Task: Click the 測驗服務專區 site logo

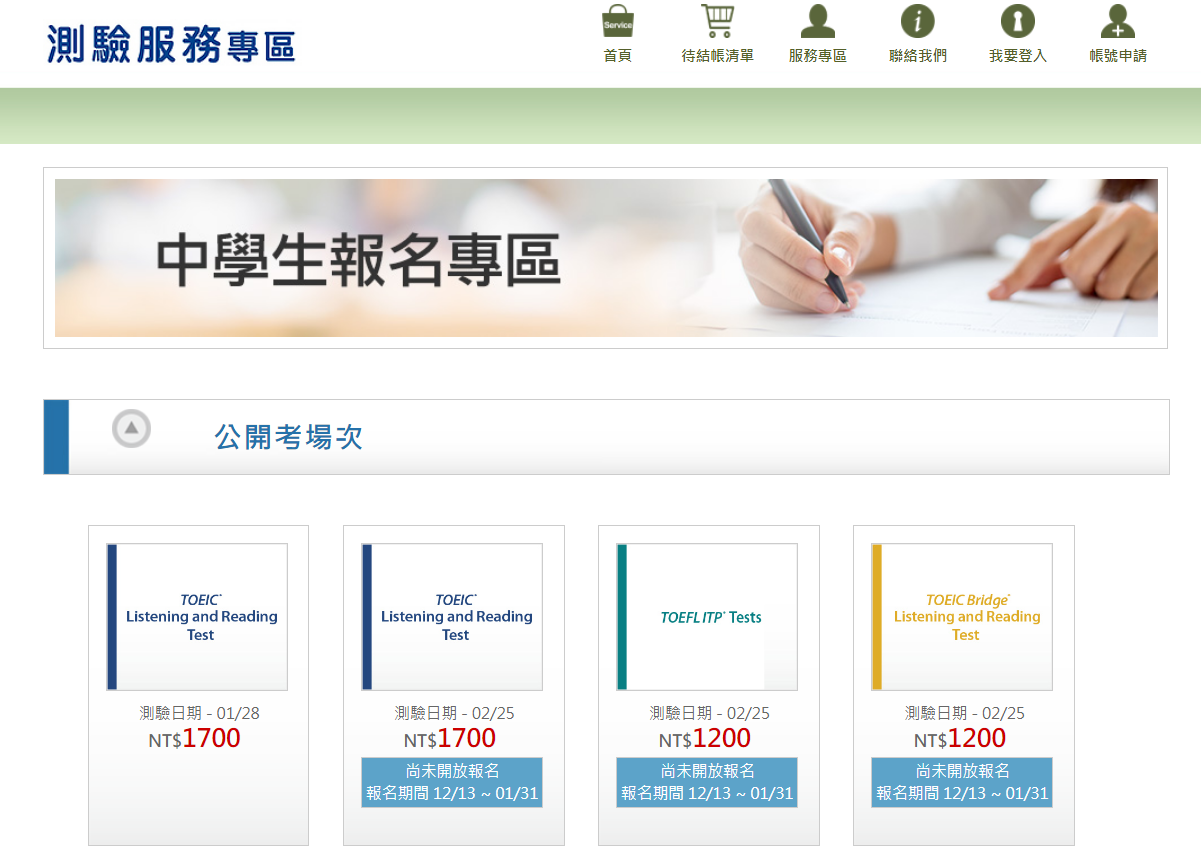Action: [171, 44]
